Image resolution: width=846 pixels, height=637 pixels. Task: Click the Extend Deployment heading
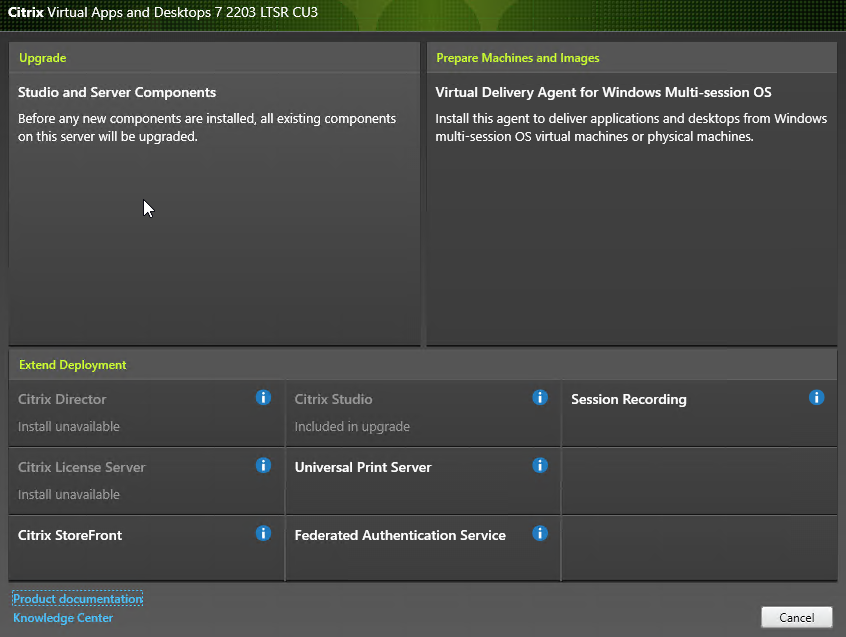(72, 365)
